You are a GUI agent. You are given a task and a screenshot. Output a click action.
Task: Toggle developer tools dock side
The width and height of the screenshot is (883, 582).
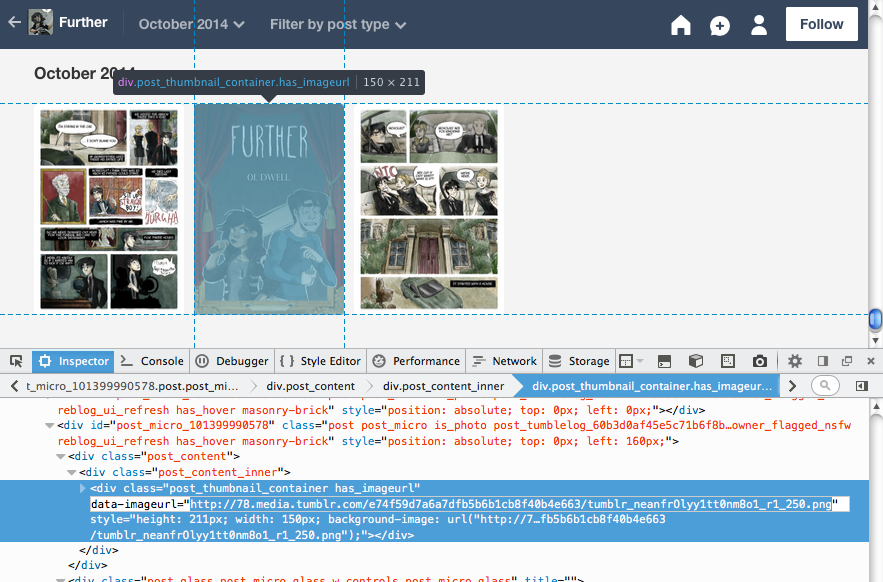coord(823,361)
